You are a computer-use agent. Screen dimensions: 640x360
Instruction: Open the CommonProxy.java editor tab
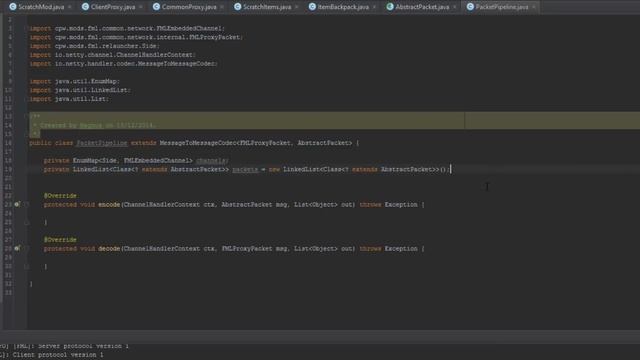pyautogui.click(x=189, y=7)
